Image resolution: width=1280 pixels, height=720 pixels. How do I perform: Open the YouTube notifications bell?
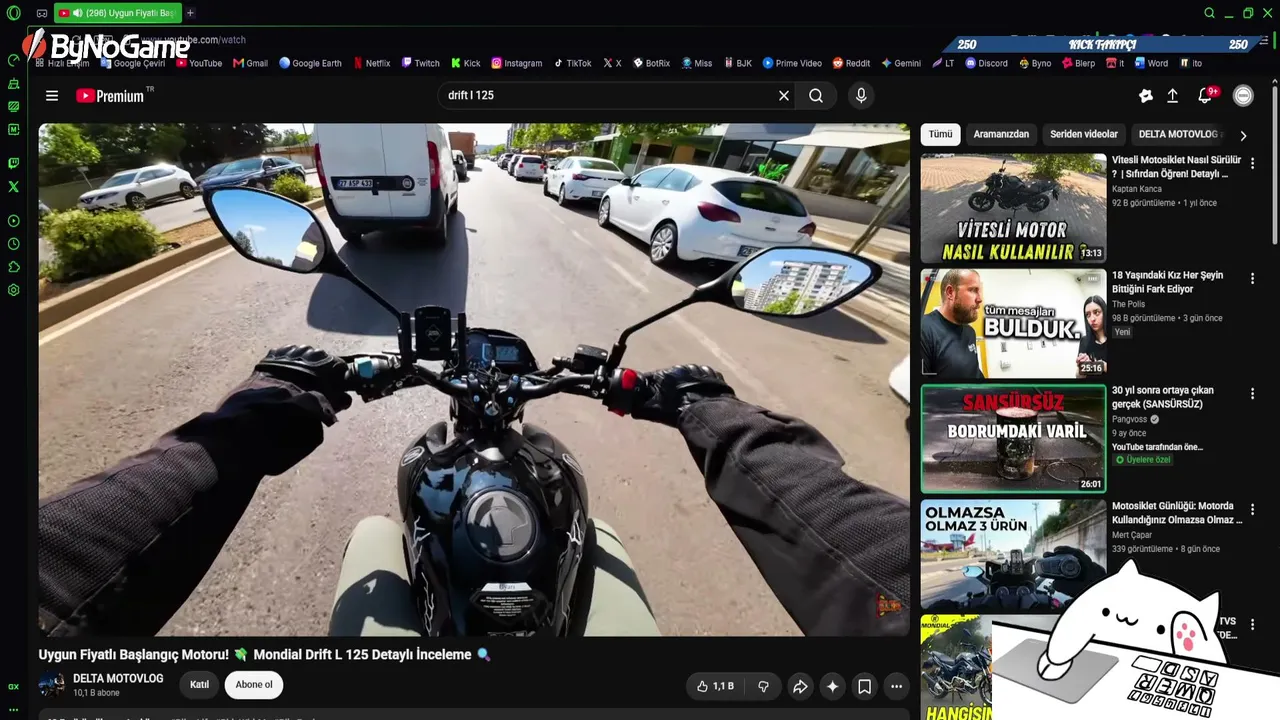1206,96
